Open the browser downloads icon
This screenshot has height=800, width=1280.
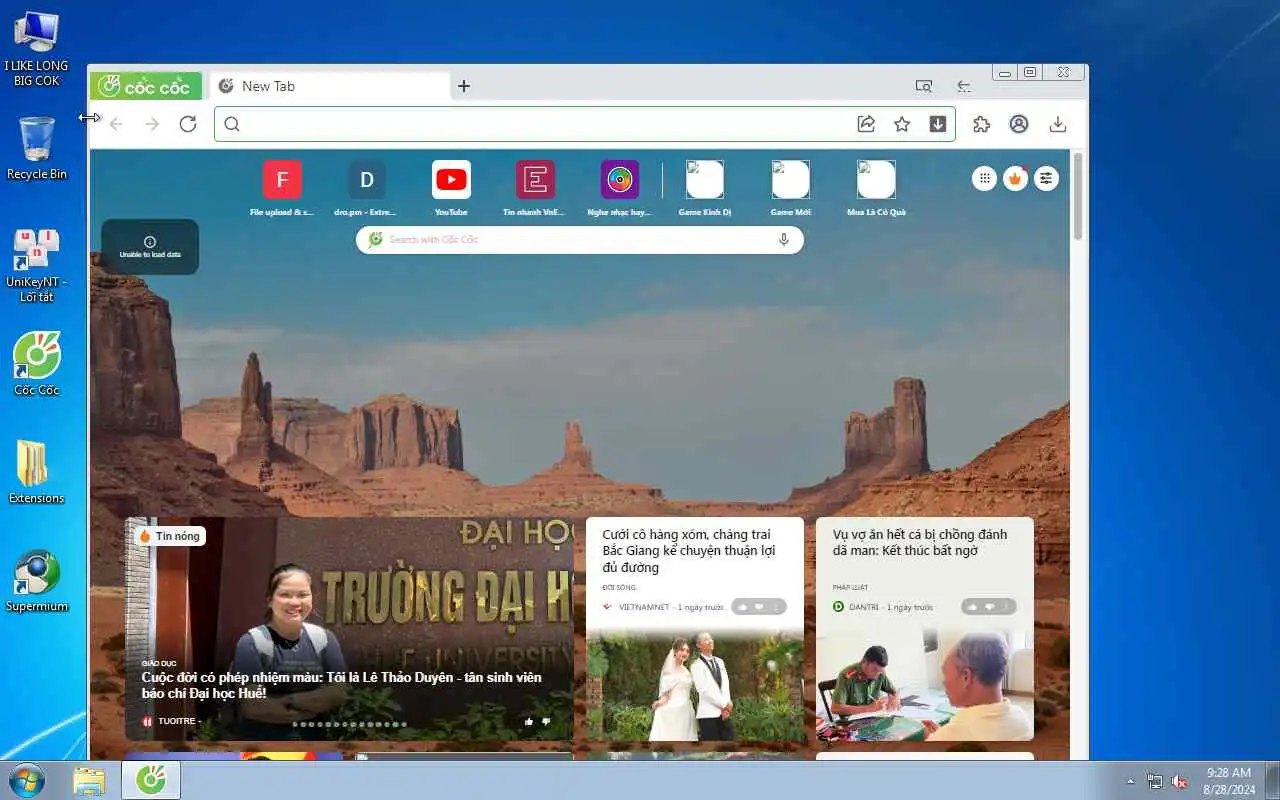click(x=1058, y=124)
